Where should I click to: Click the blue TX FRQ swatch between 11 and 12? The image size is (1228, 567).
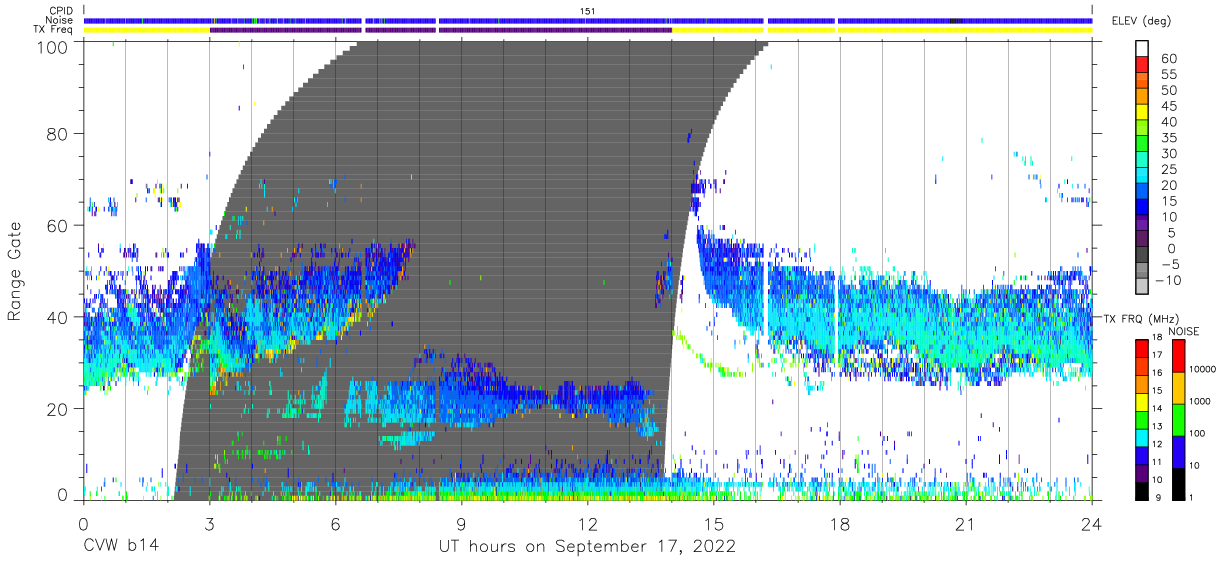(1141, 455)
